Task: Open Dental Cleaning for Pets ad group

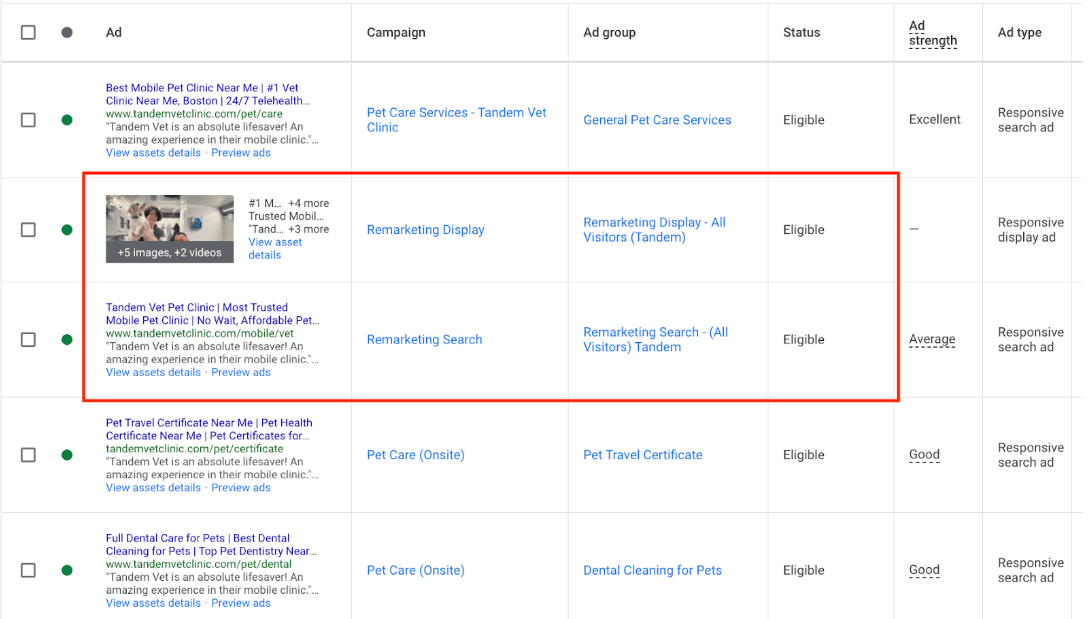Action: (x=652, y=570)
